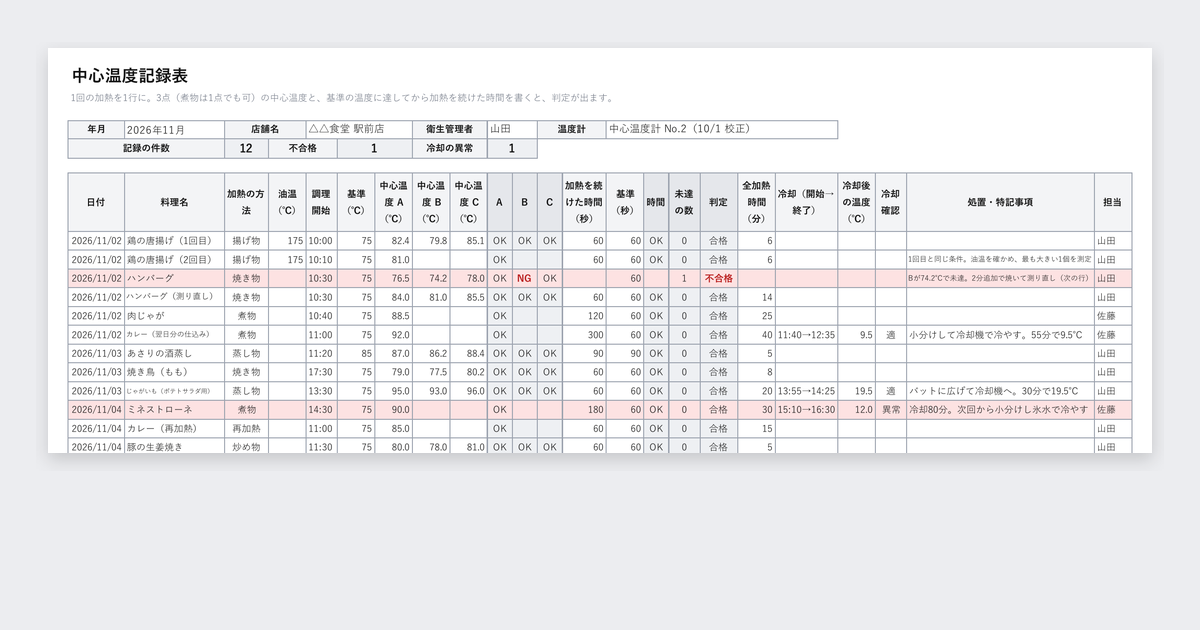
Task: Click dish cell あさりの酒蒸し
Action: pos(174,354)
